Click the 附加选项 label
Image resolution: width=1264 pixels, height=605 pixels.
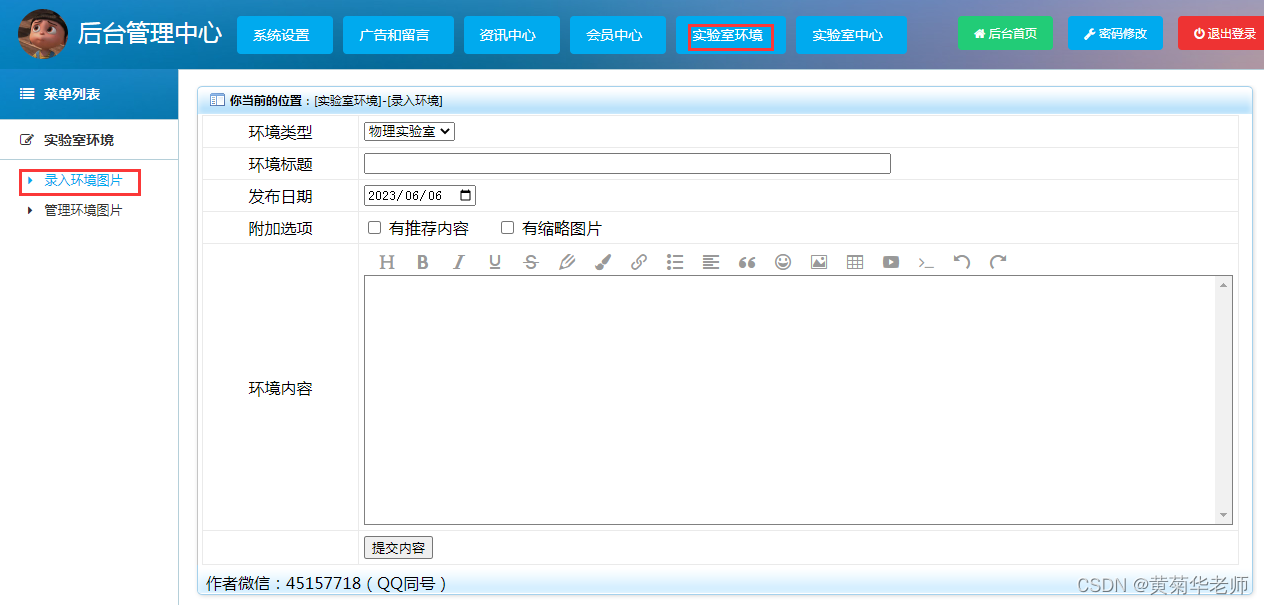pos(280,228)
